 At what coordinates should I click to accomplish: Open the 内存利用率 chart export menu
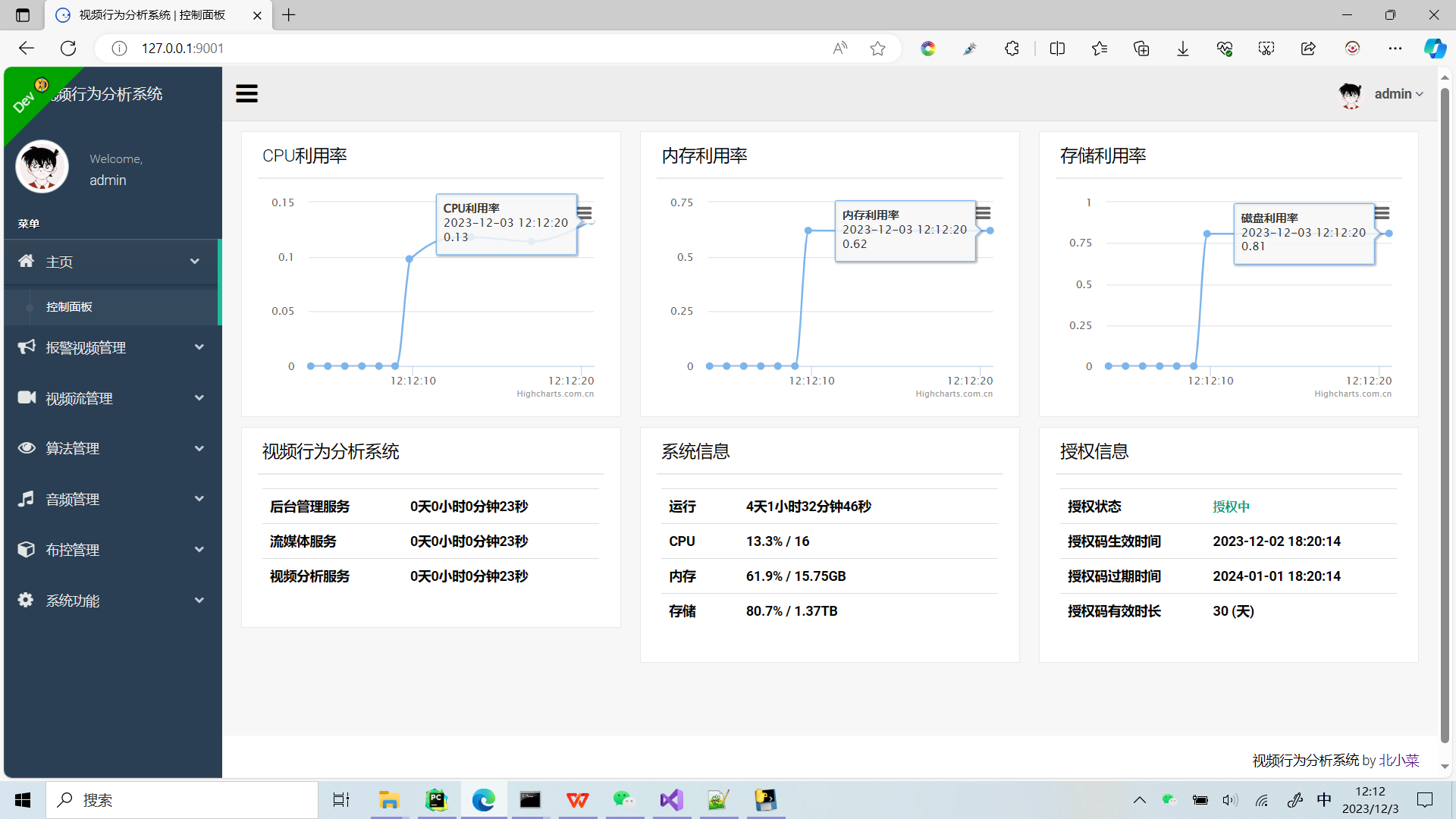[984, 213]
